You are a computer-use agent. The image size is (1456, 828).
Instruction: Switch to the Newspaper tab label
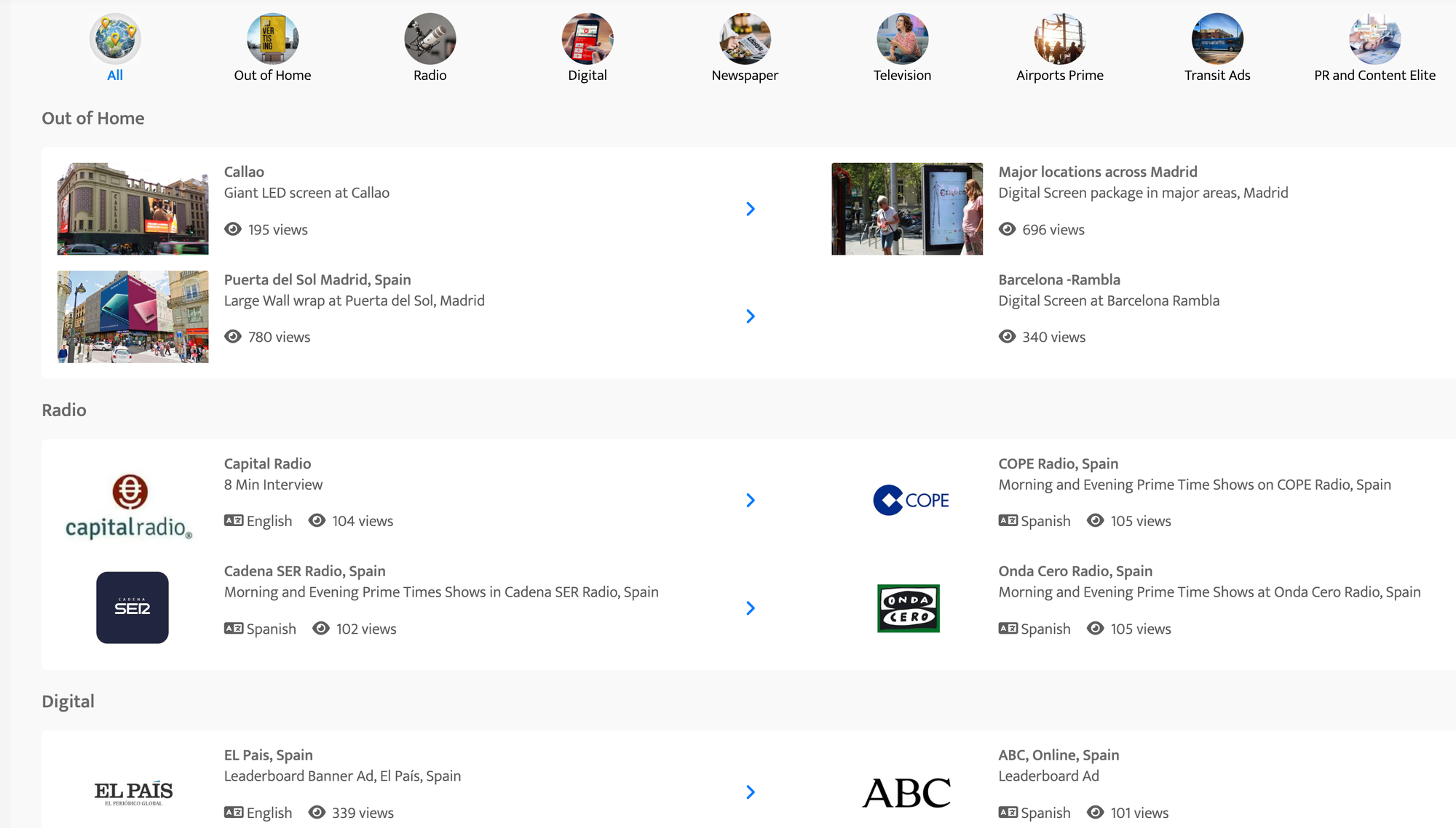tap(745, 75)
